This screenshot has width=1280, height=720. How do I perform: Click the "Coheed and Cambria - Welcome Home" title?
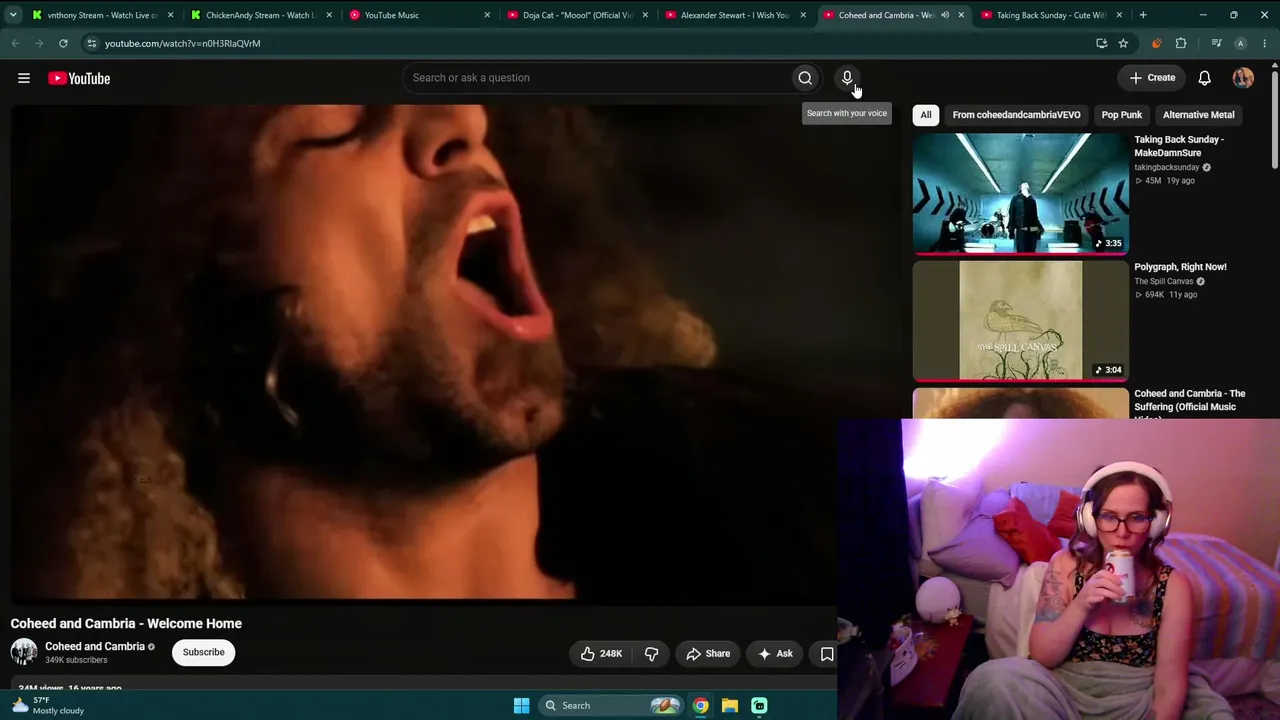(x=126, y=623)
